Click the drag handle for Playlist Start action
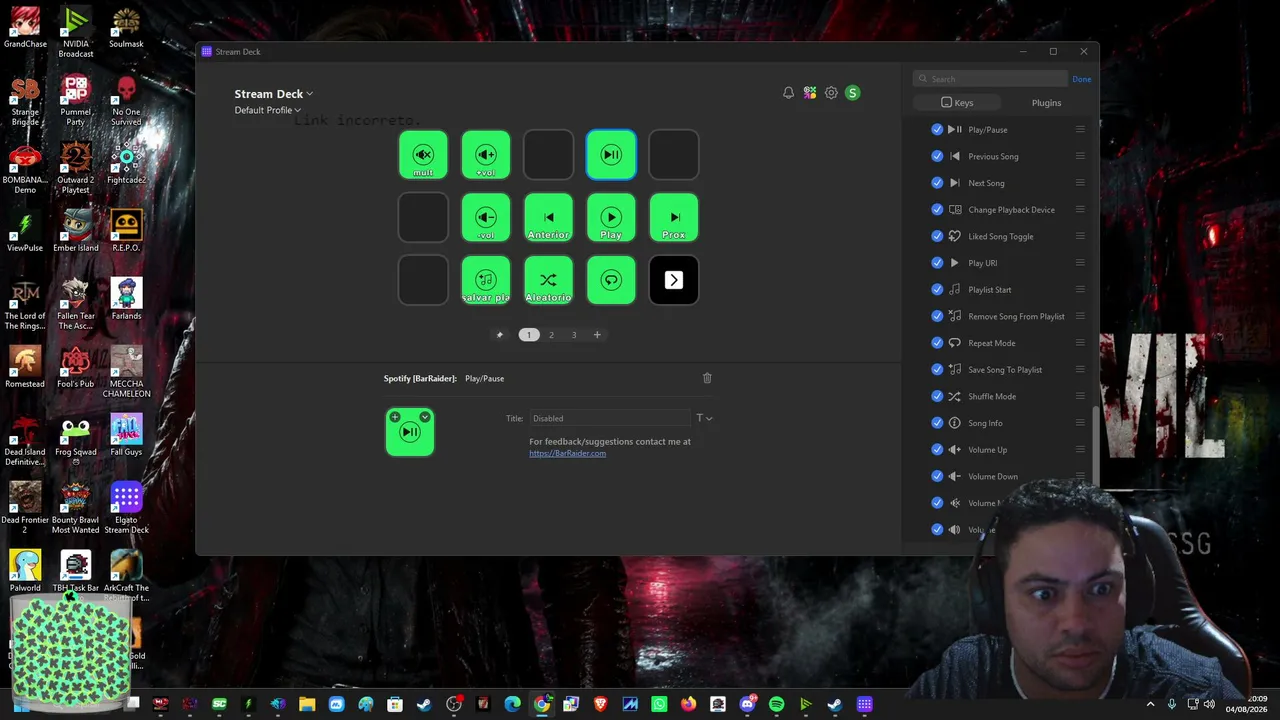The height and width of the screenshot is (720, 1280). click(x=1080, y=290)
